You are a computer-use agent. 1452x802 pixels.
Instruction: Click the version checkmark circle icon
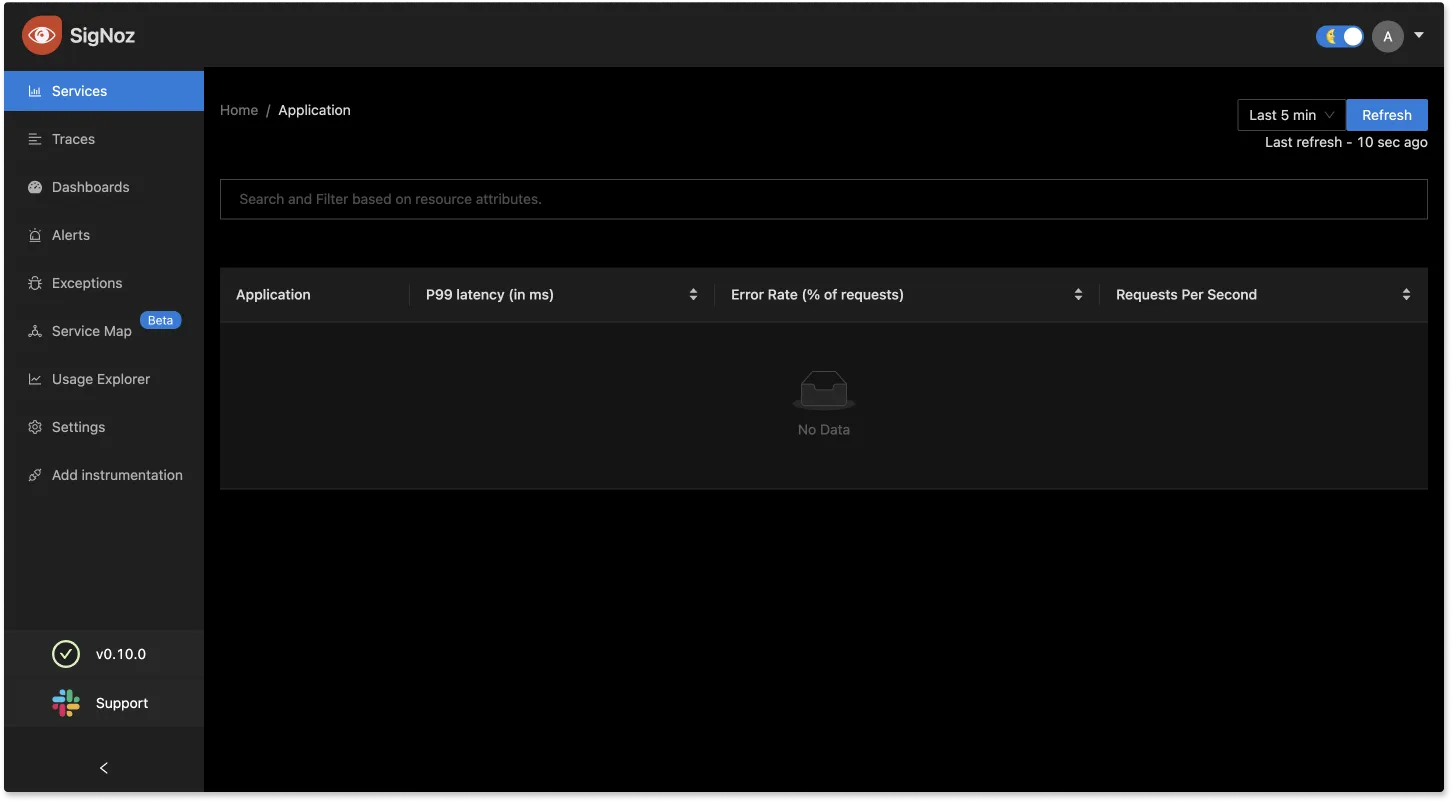(x=66, y=654)
